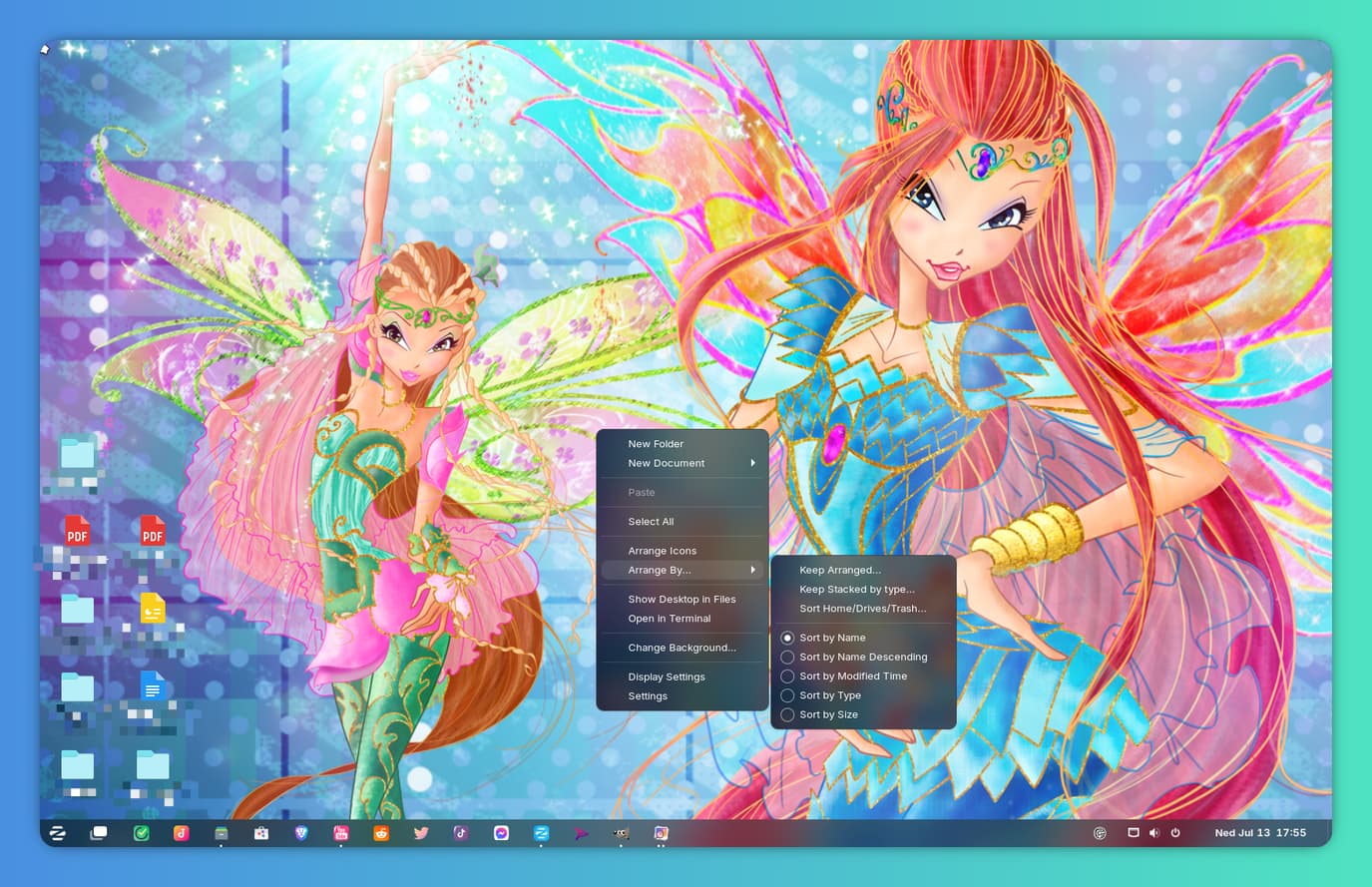1372x887 pixels.
Task: Expand the New Document submenu
Action: pyautogui.click(x=683, y=463)
